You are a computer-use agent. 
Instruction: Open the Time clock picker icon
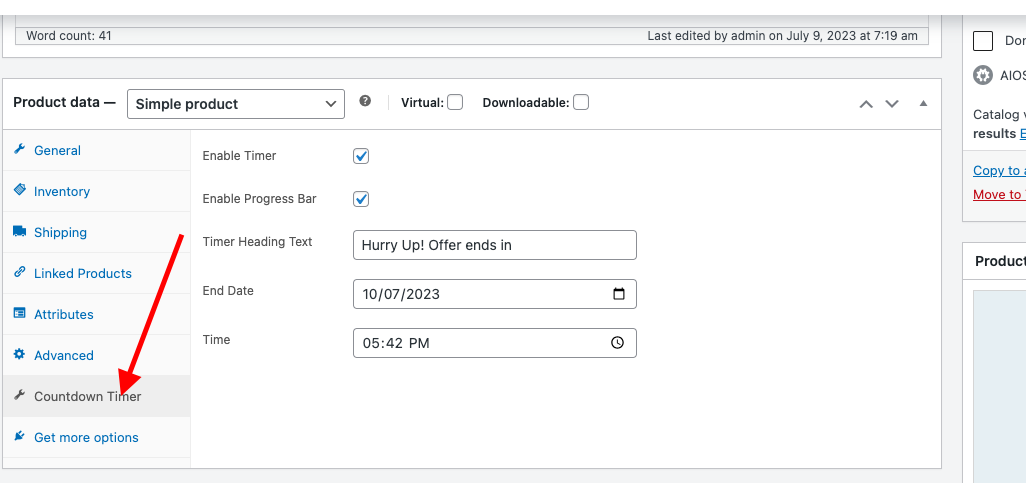(x=617, y=342)
